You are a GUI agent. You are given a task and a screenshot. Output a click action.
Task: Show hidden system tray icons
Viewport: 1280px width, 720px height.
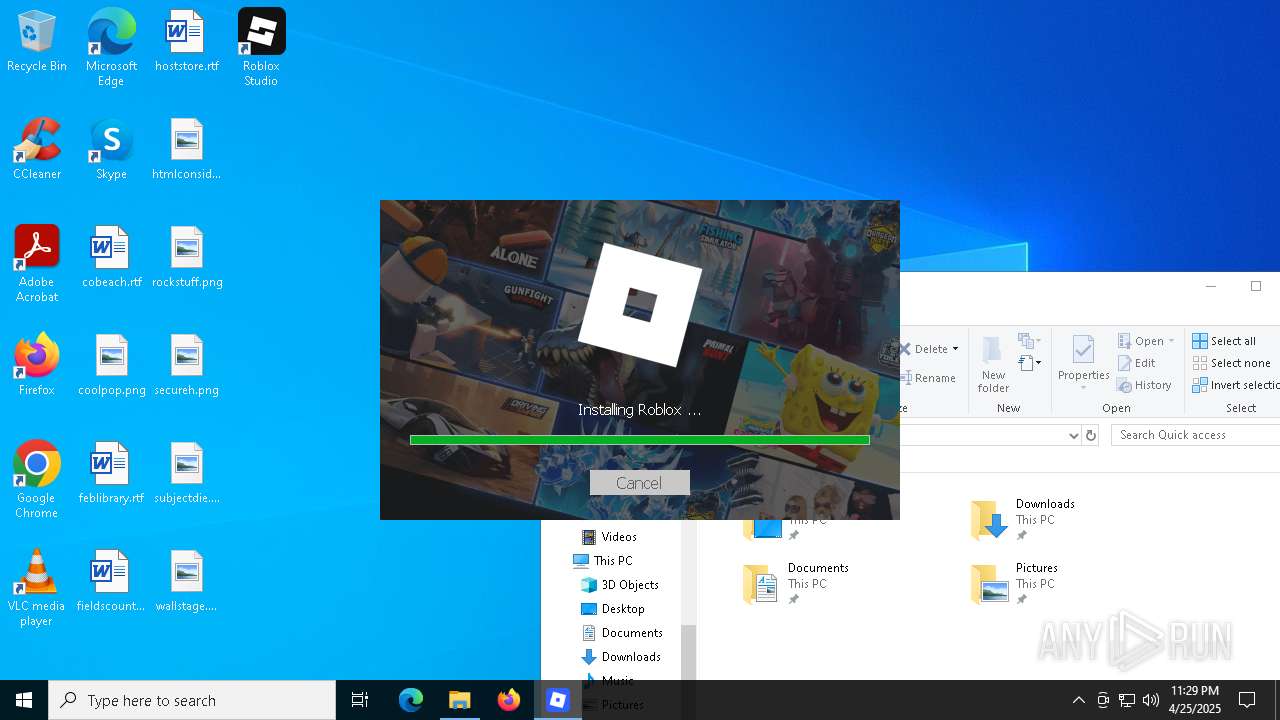pos(1078,700)
